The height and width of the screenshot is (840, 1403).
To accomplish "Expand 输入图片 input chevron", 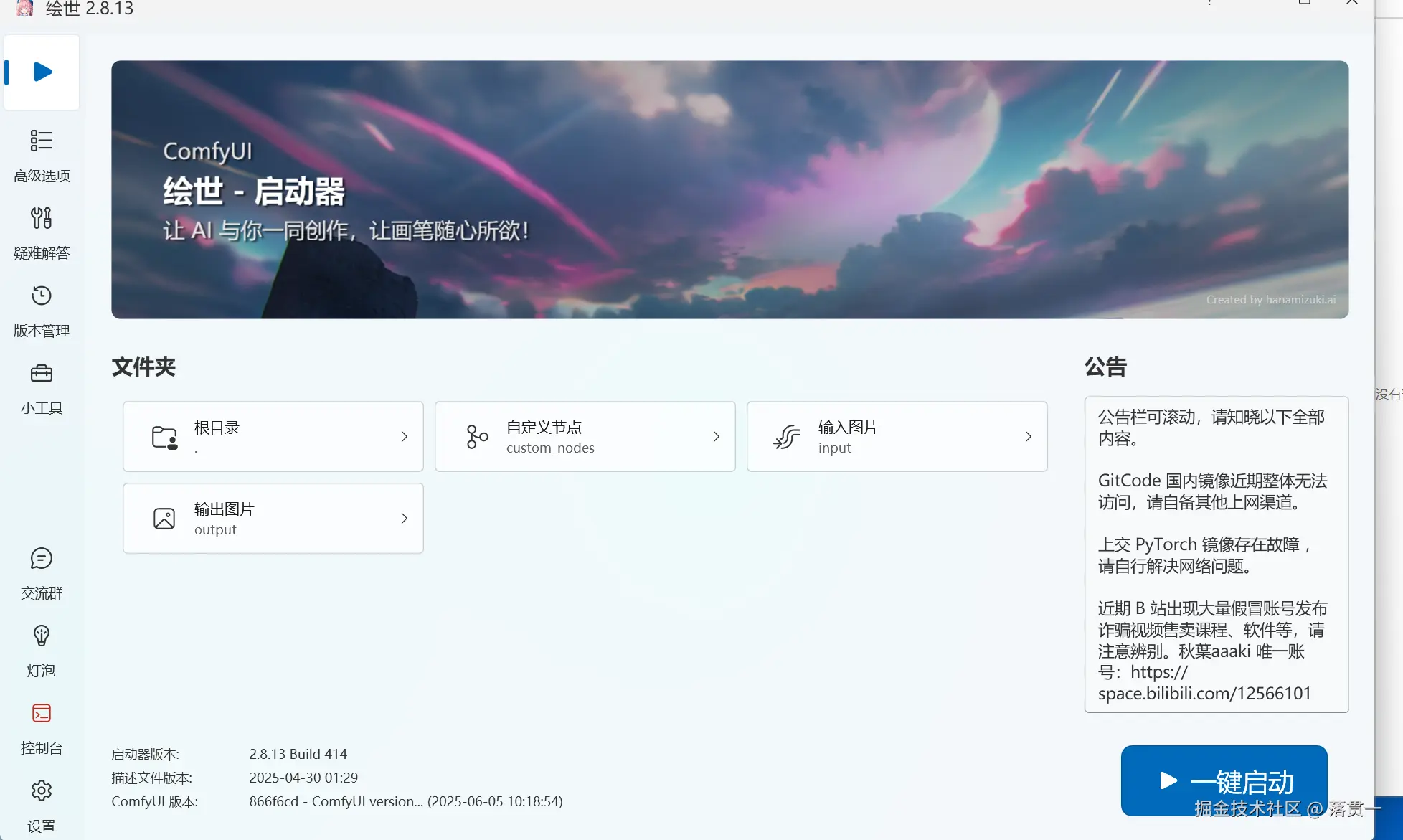I will click(x=1028, y=436).
